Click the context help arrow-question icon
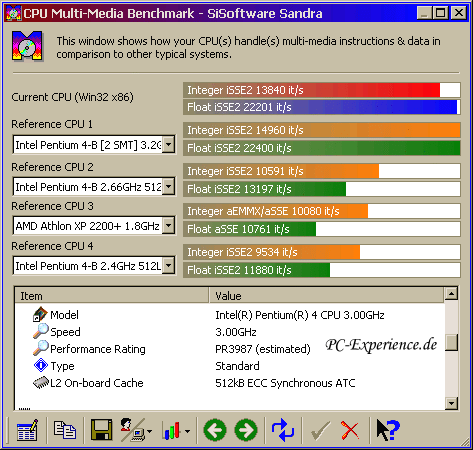 click(388, 430)
